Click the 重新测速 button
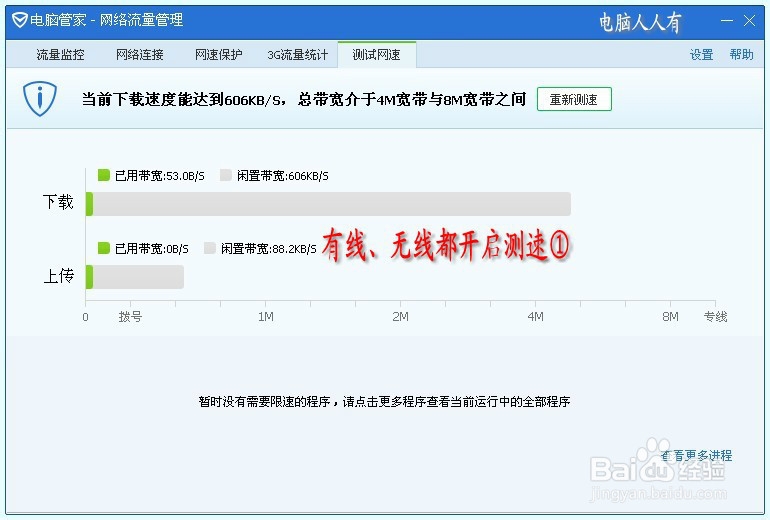The height and width of the screenshot is (520, 770). click(x=574, y=99)
